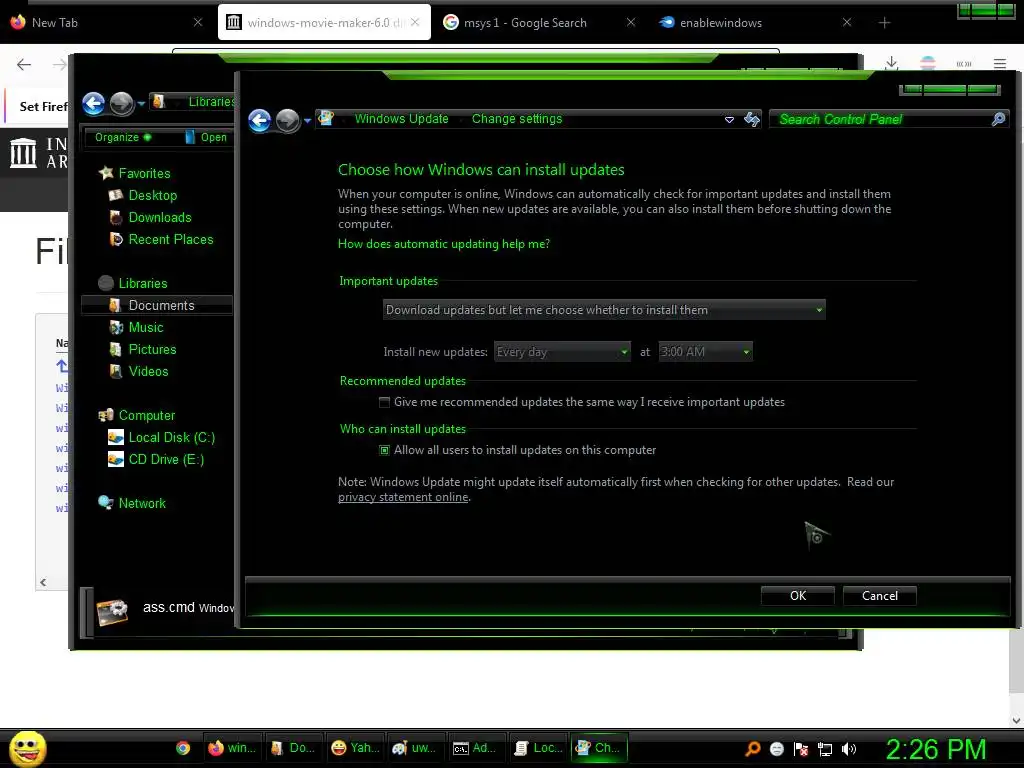The width and height of the screenshot is (1024, 768).
Task: Switch to the windows-movie-maker-6.0 tab
Action: [325, 23]
